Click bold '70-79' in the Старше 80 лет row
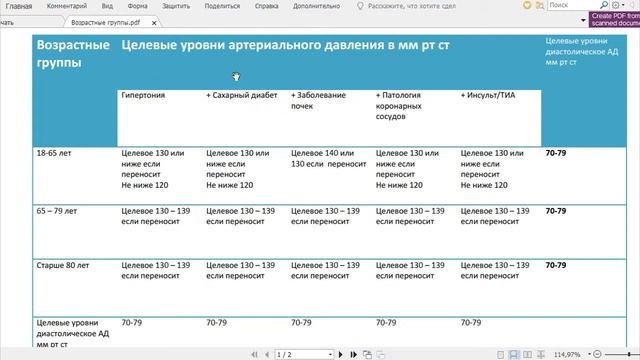 coord(556,265)
